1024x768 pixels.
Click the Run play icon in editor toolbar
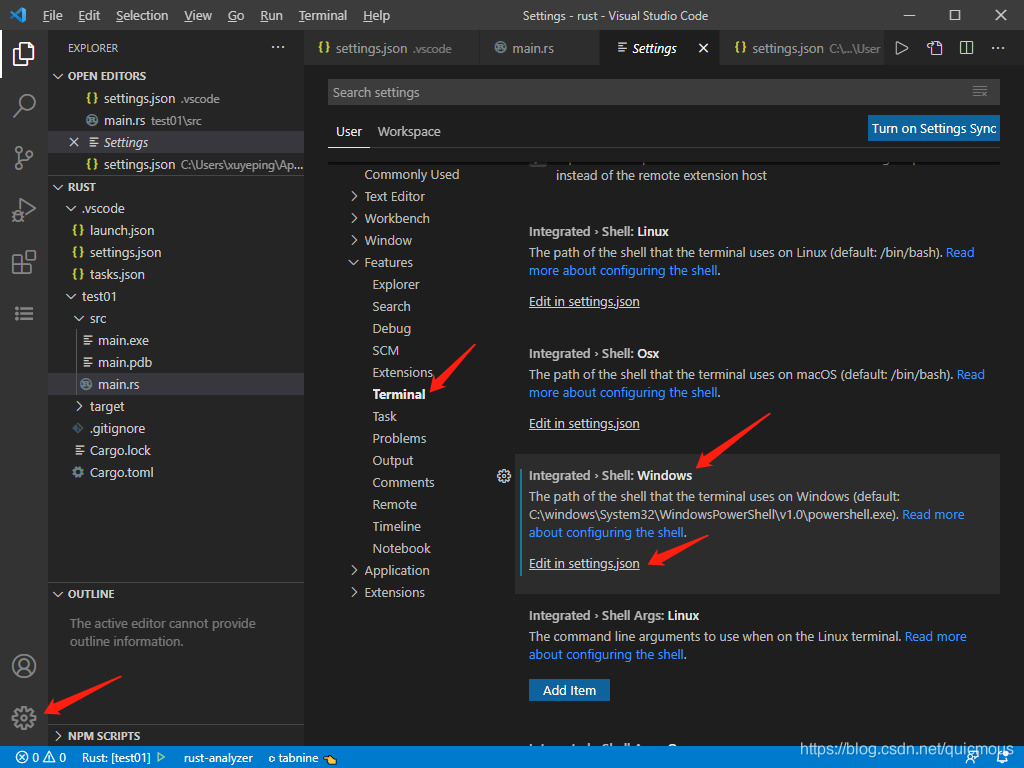[902, 48]
